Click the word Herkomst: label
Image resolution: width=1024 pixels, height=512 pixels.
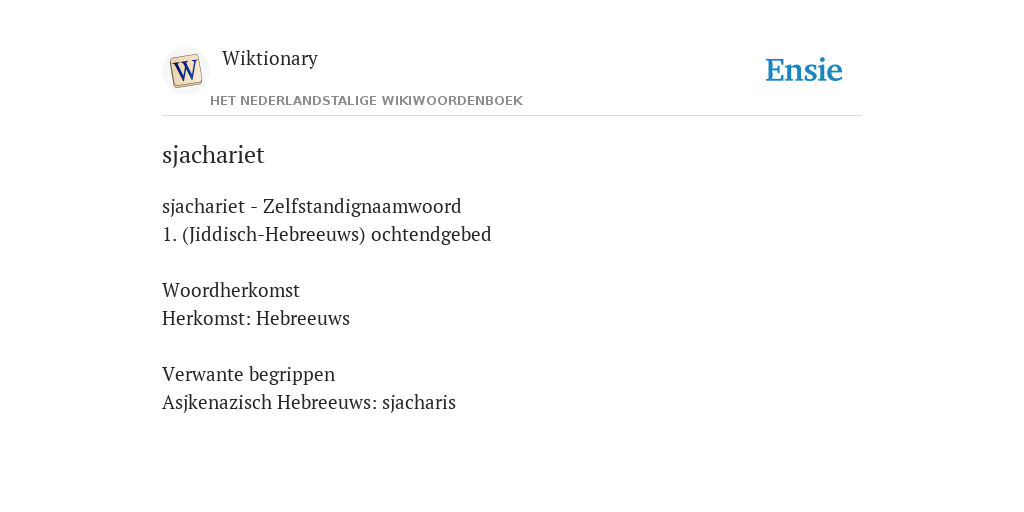click(x=206, y=319)
